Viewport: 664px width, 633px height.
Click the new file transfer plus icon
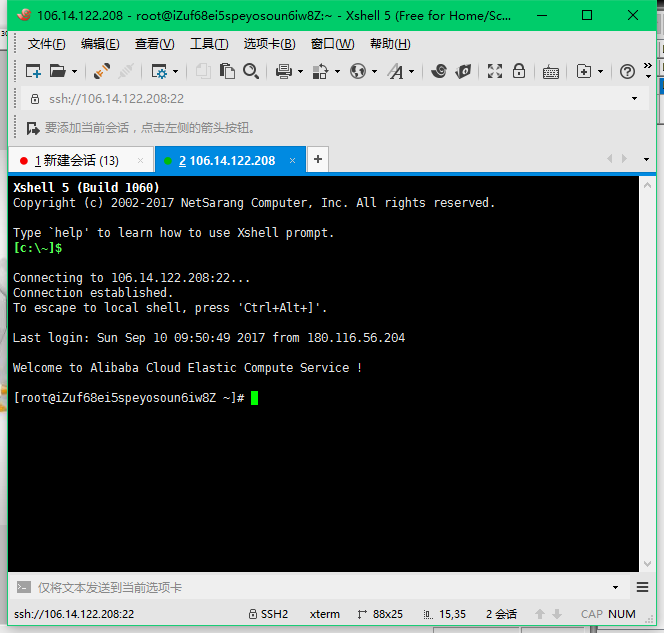pyautogui.click(x=584, y=71)
